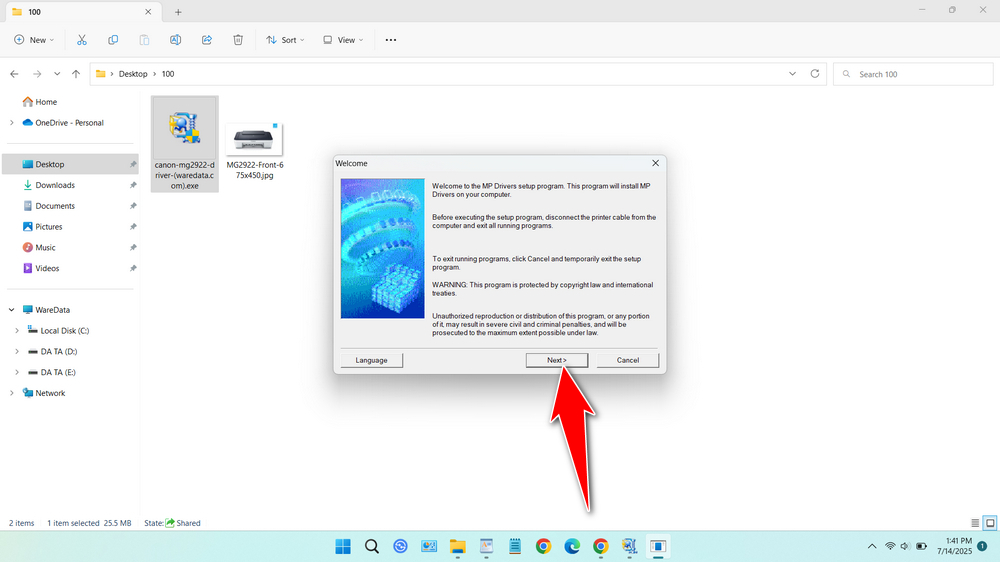Click the '2 items' status text
Screen dimensions: 1000x562
click(x=22, y=523)
